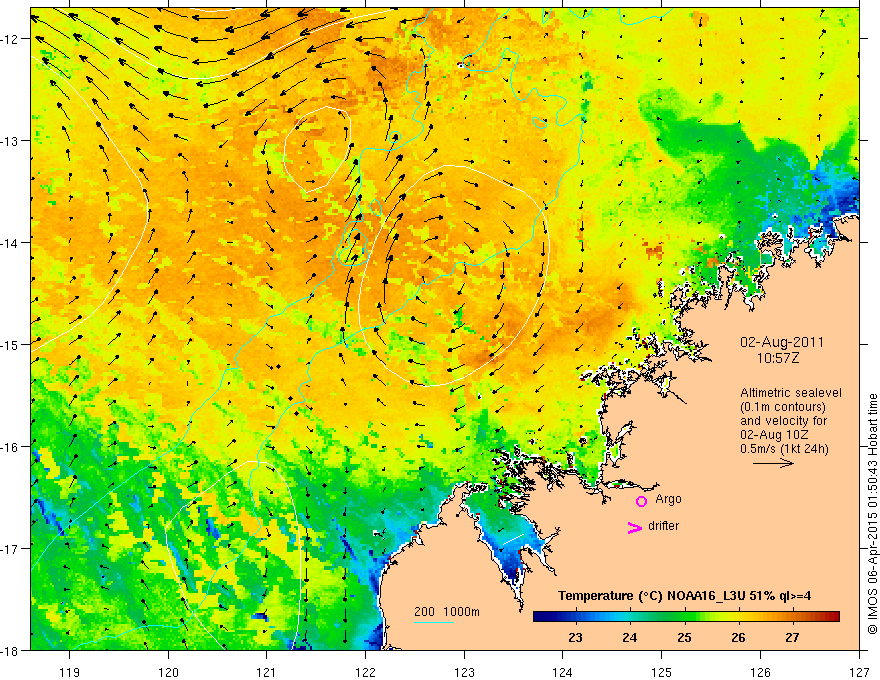Screen dimensions: 880x680
Task: Click the longitude label 127
Action: coord(859,672)
